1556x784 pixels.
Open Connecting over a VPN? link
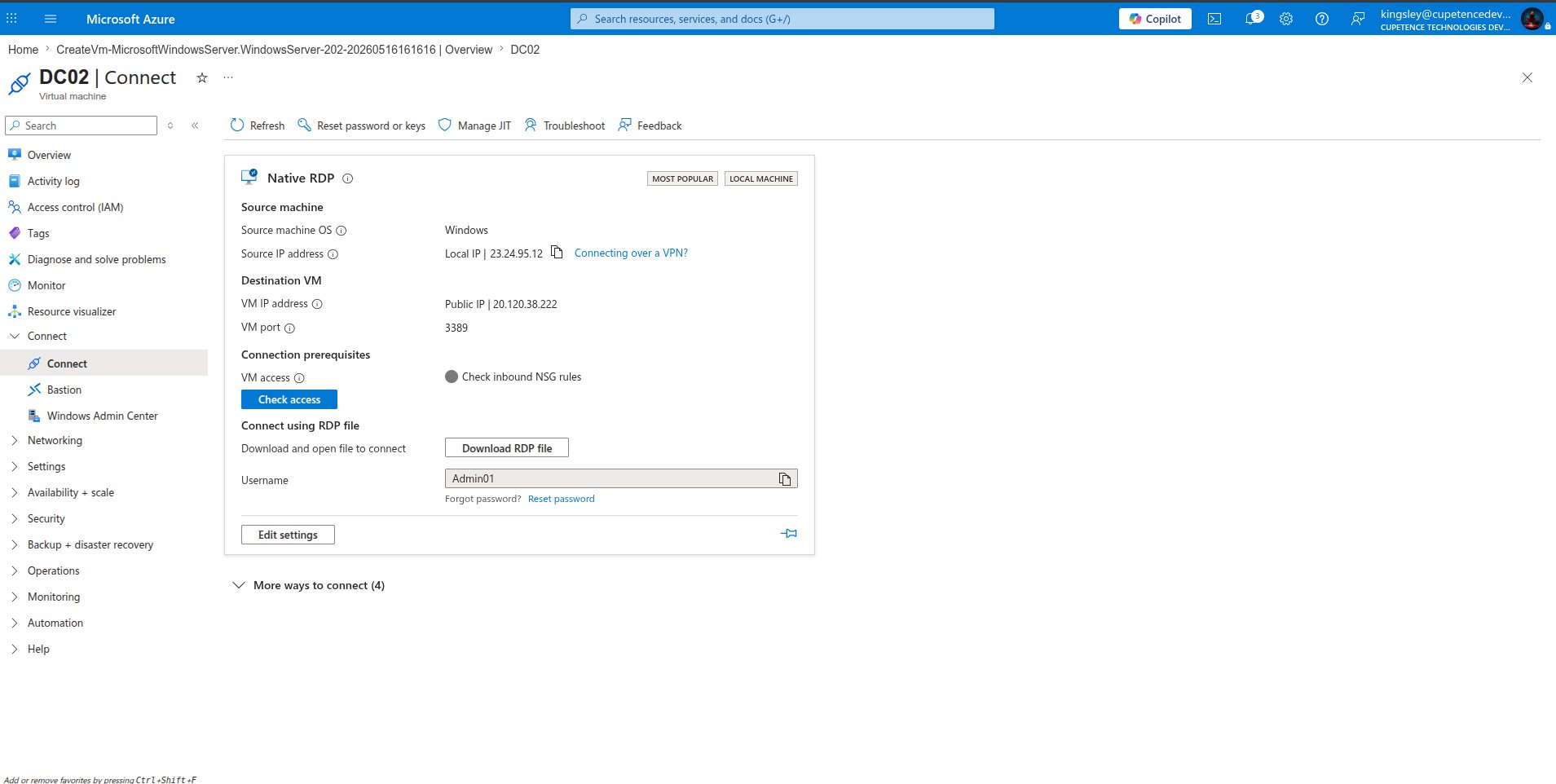click(631, 253)
